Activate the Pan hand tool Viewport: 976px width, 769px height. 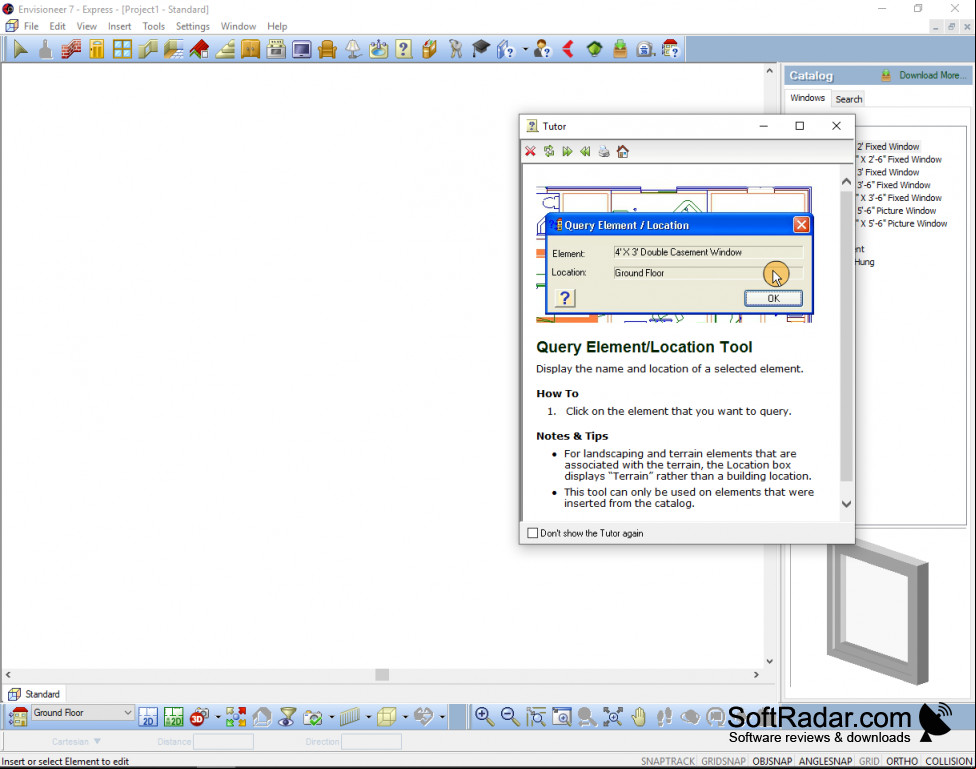pos(639,717)
